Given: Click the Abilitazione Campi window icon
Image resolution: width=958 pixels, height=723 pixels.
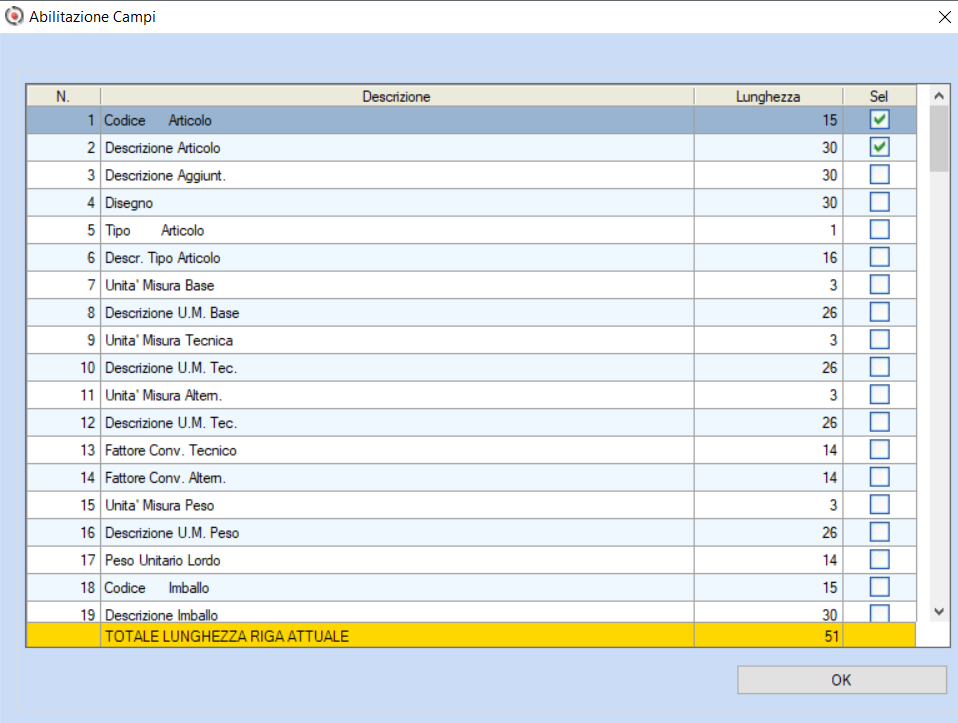Looking at the screenshot, I should [x=13, y=16].
